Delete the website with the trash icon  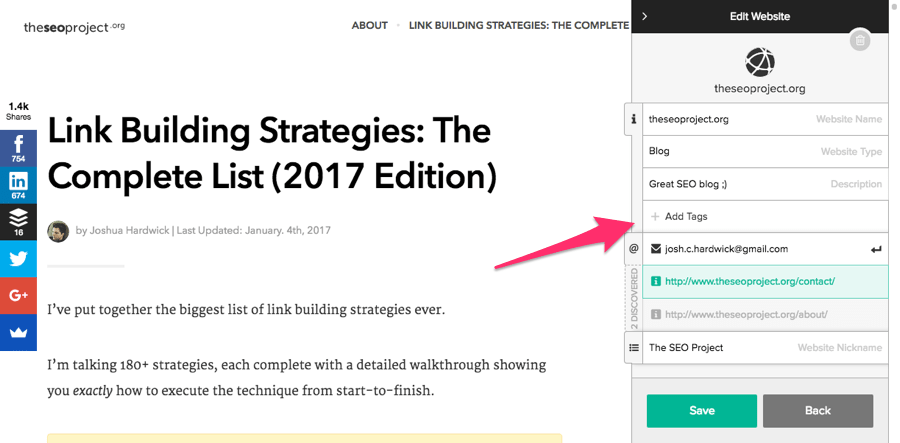pyautogui.click(x=860, y=41)
